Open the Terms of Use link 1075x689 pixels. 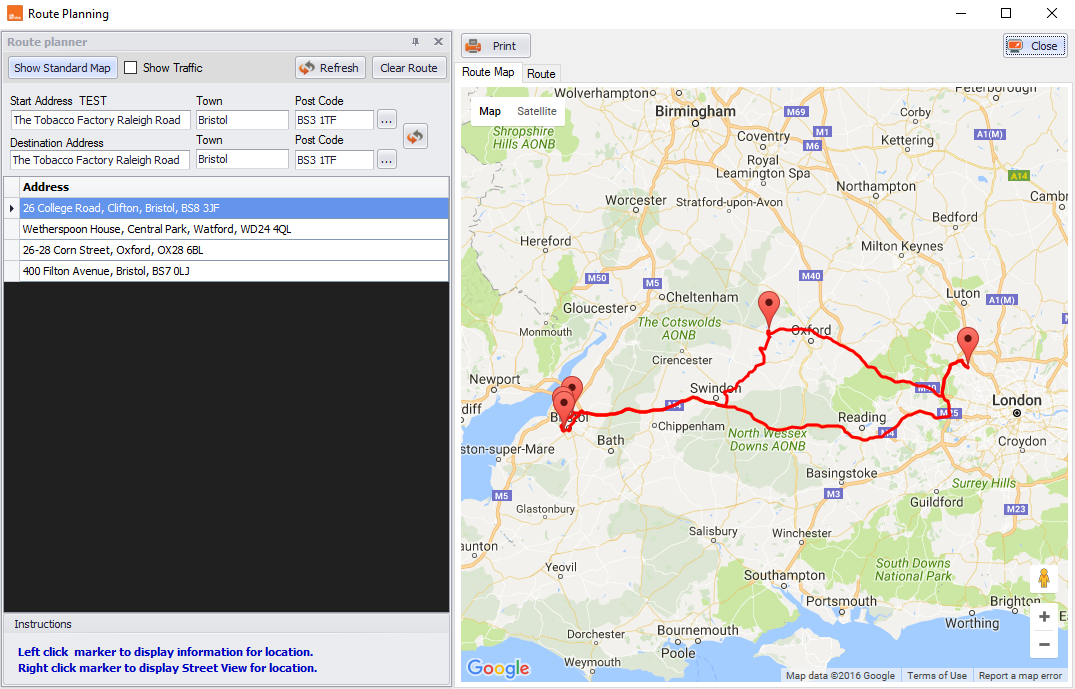coord(937,675)
